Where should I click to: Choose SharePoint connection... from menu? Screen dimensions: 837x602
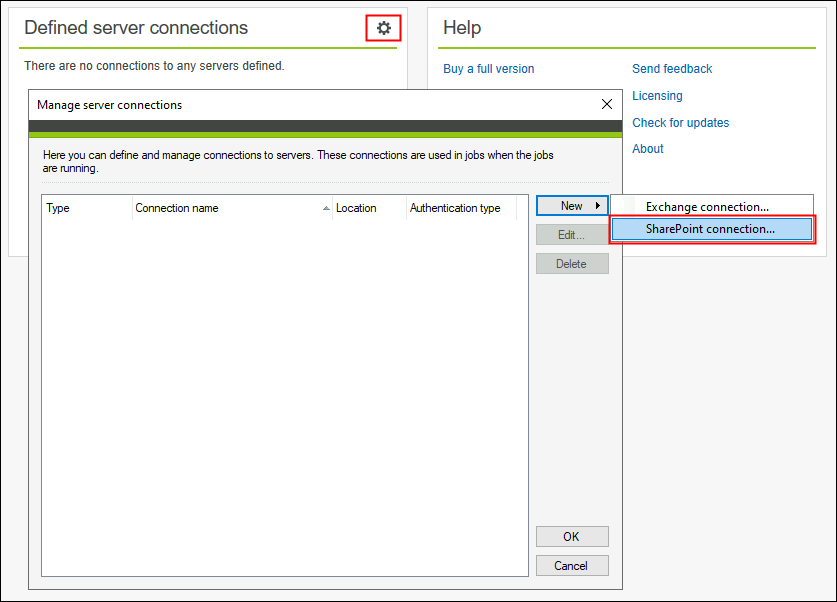tap(712, 229)
